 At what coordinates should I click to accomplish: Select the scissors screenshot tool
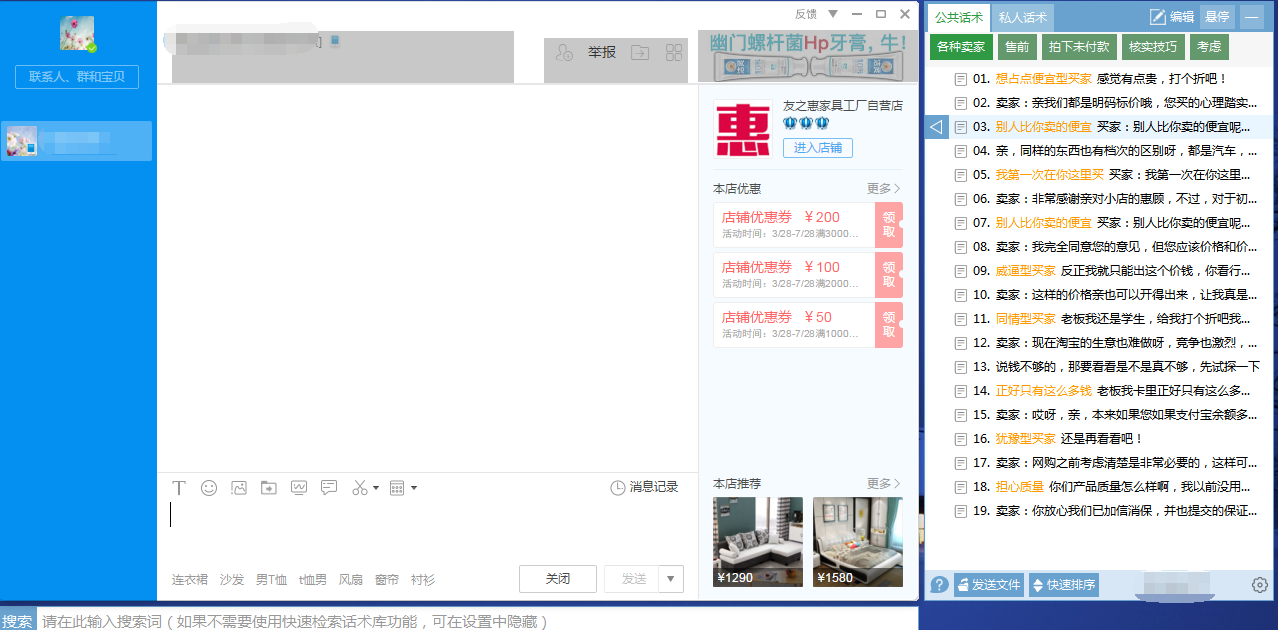coord(360,488)
